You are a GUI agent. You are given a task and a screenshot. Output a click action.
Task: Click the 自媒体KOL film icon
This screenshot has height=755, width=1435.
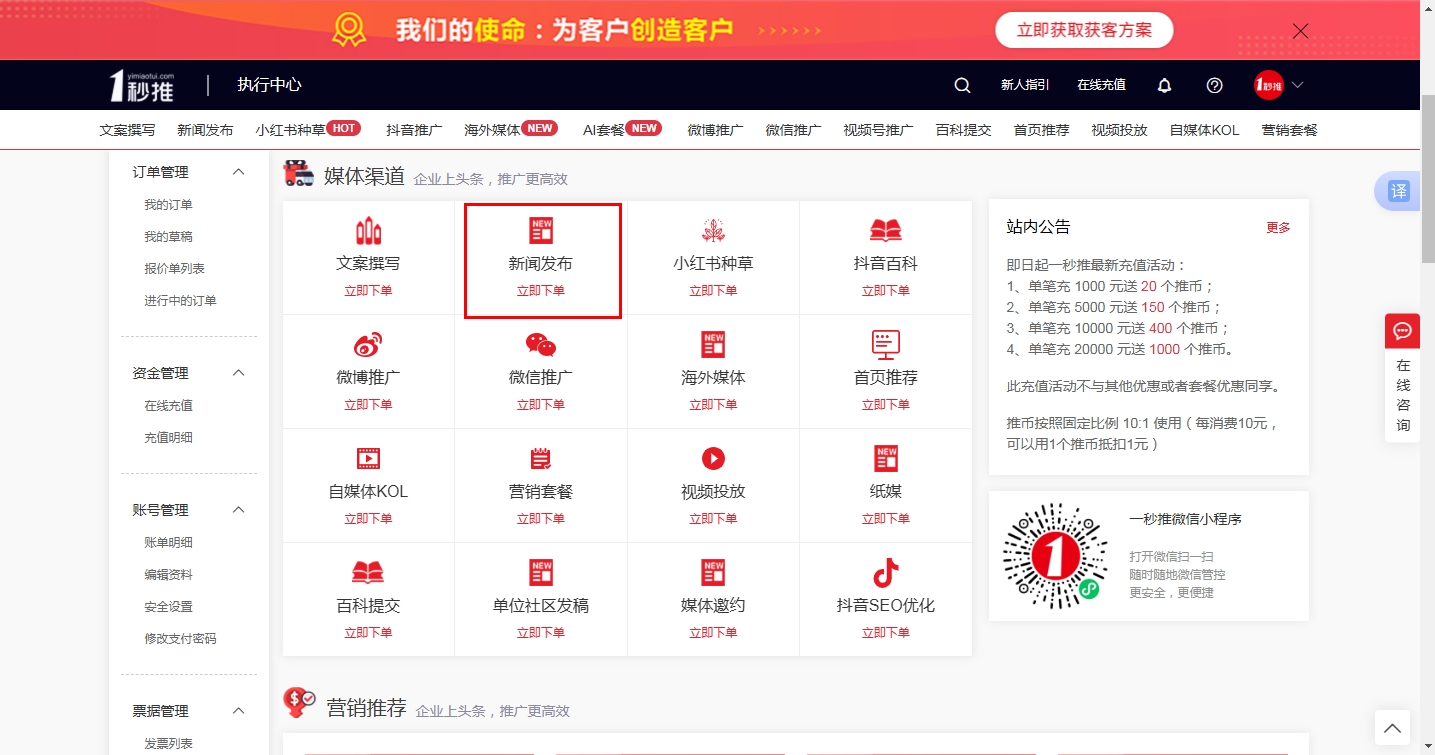[x=368, y=458]
